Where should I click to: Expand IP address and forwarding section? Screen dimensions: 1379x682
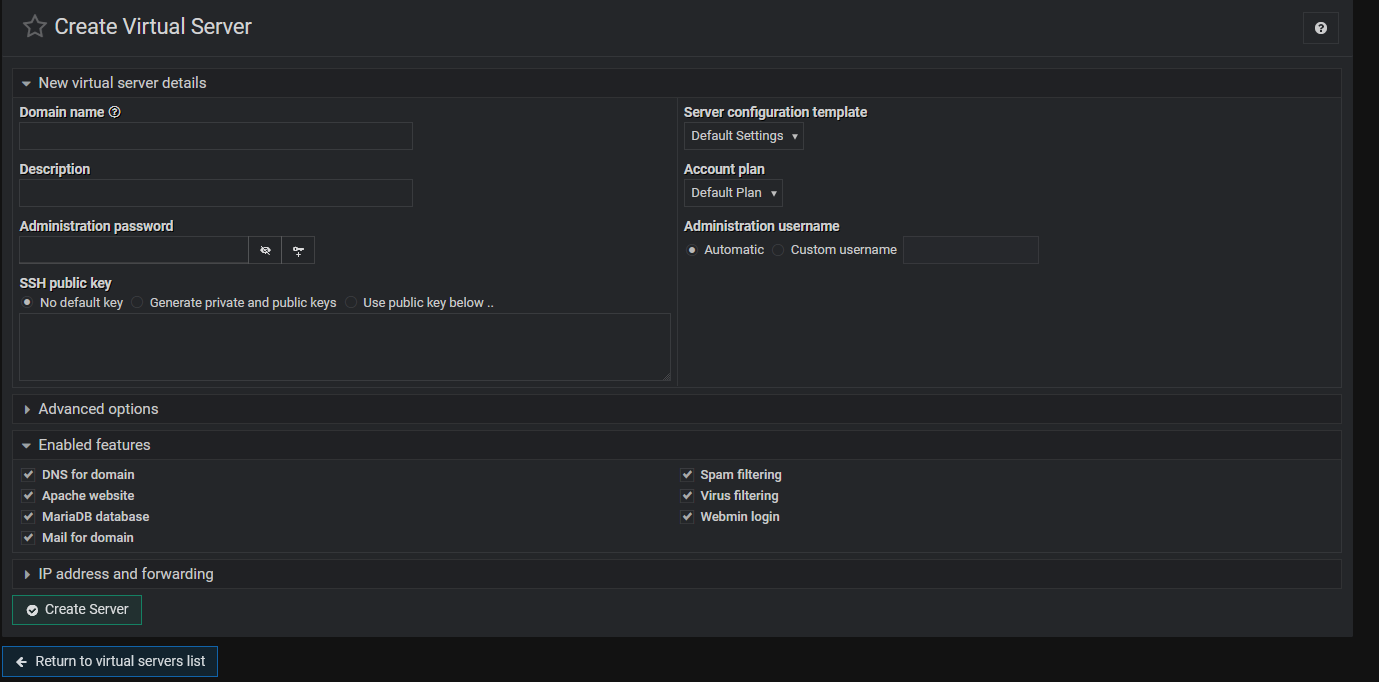click(125, 574)
